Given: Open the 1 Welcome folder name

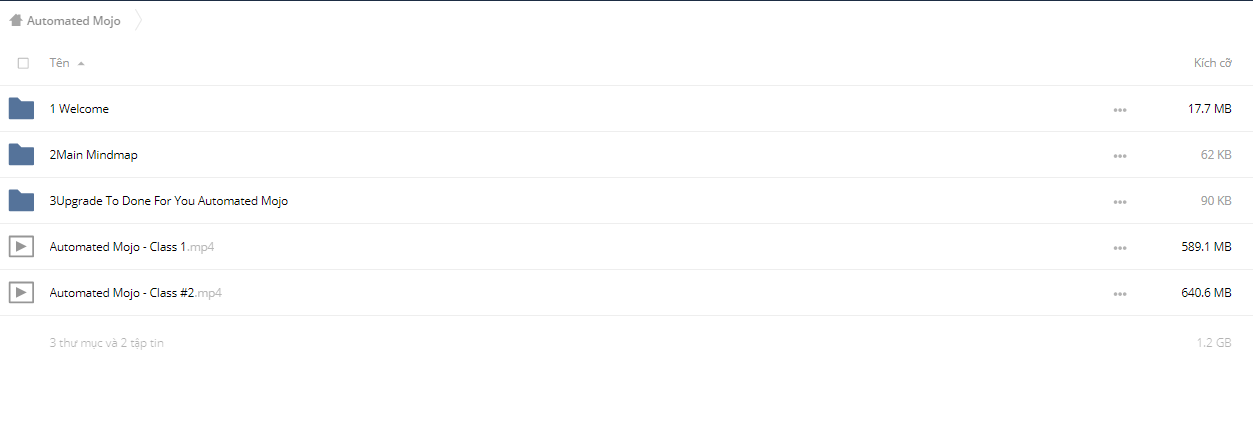Looking at the screenshot, I should pos(79,109).
